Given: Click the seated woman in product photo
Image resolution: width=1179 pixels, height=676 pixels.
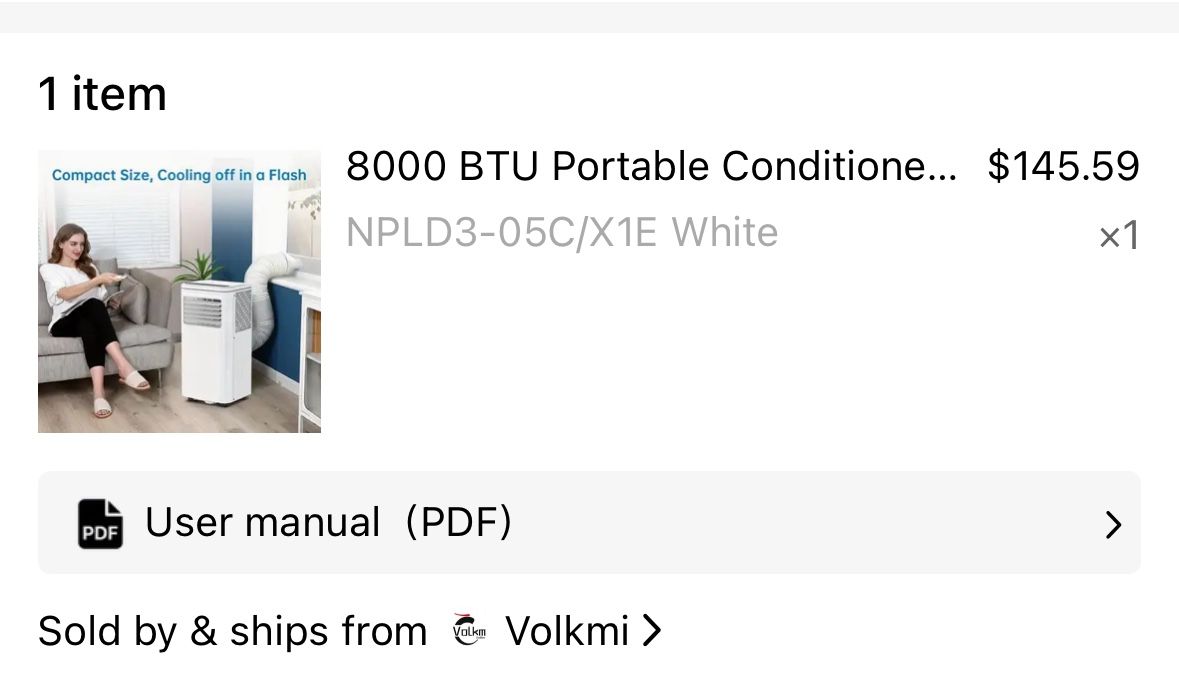Looking at the screenshot, I should [x=85, y=310].
